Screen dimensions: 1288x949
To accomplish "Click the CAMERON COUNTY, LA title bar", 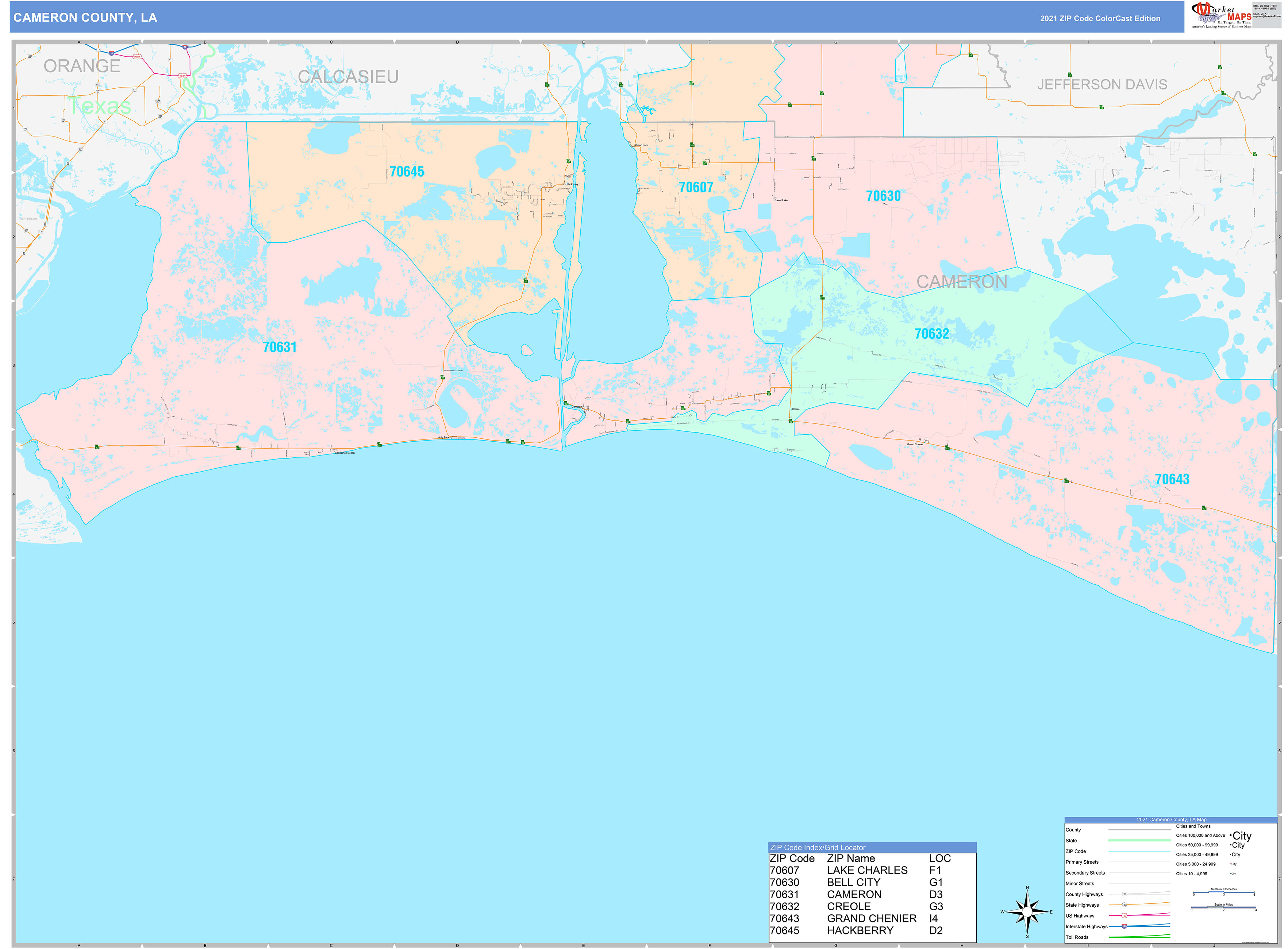I will click(85, 18).
